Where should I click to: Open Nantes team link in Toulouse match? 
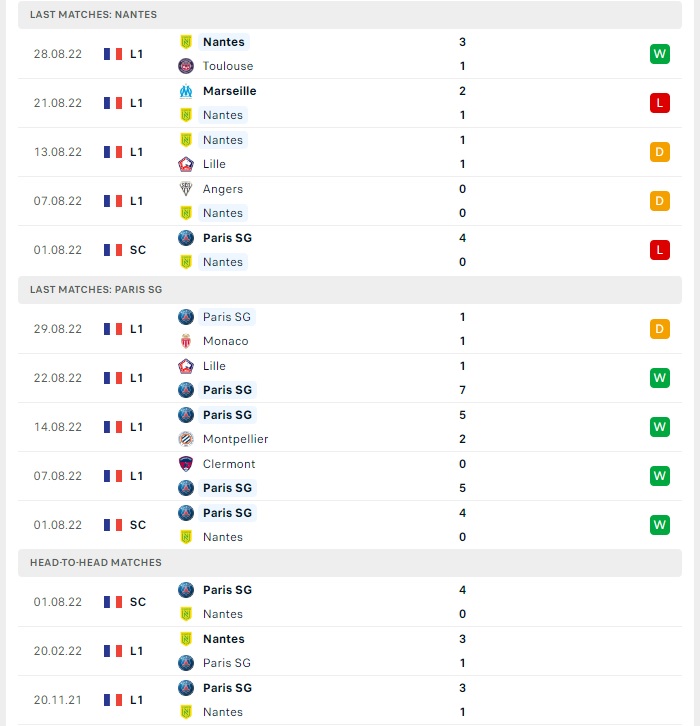click(224, 42)
